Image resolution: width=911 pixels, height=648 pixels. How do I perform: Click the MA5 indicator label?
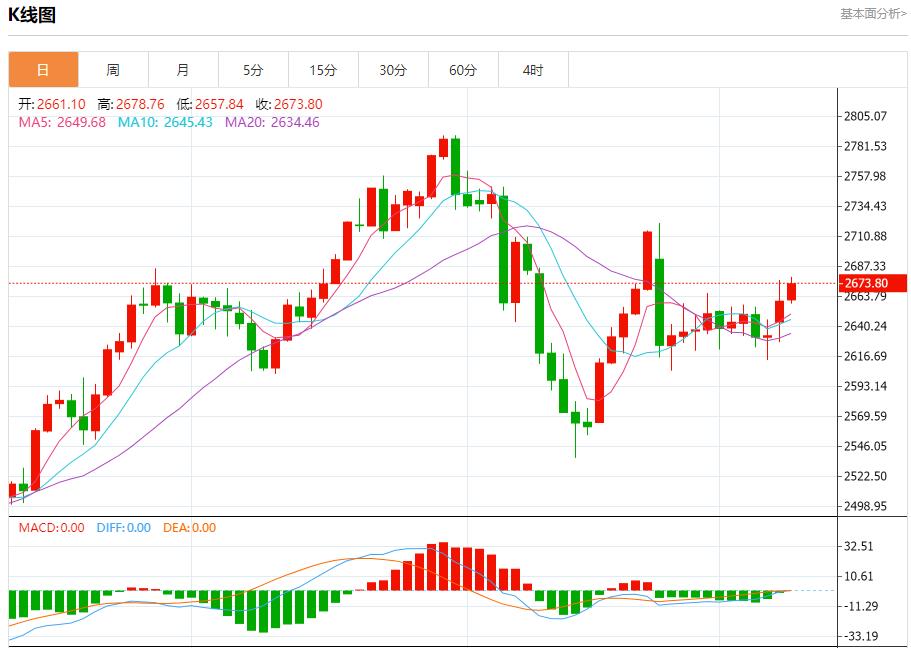click(62, 122)
